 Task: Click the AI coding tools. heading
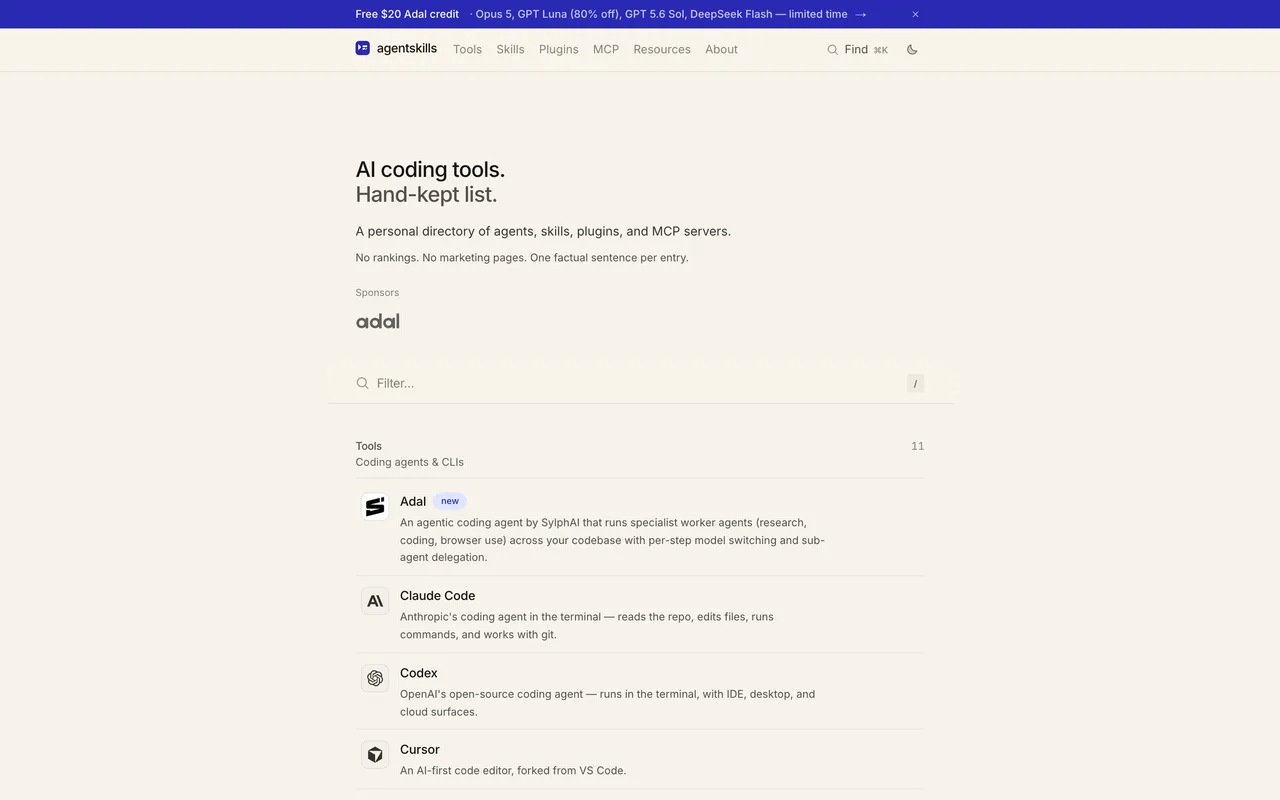(430, 169)
